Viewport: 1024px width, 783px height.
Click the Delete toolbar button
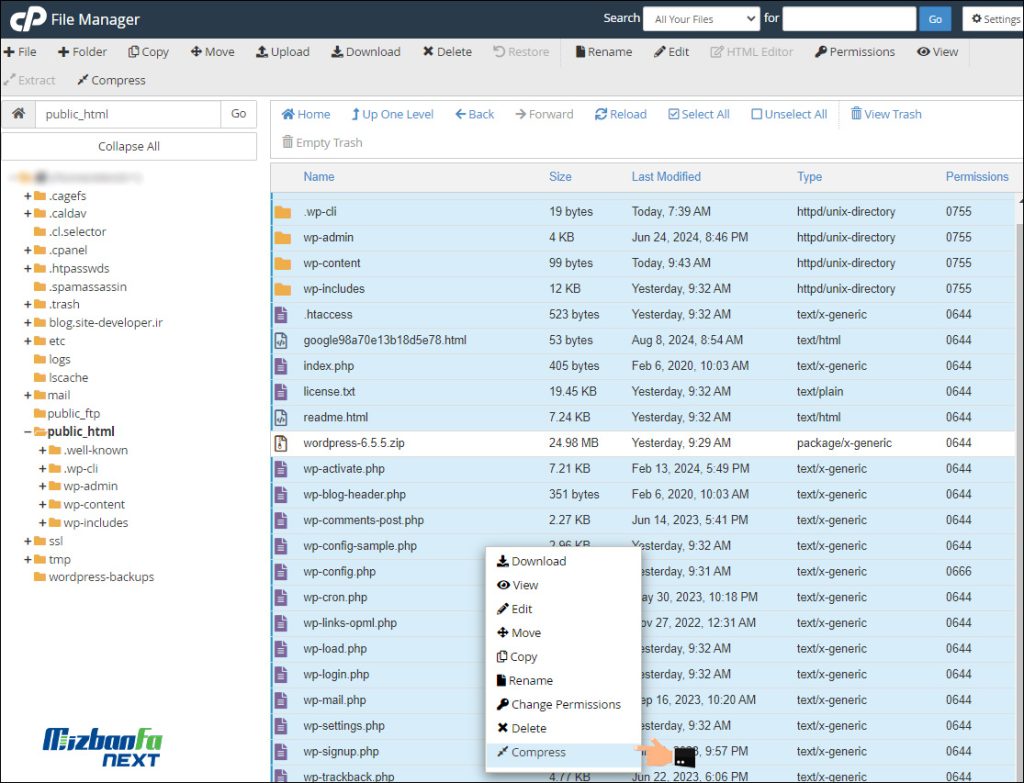pyautogui.click(x=447, y=52)
